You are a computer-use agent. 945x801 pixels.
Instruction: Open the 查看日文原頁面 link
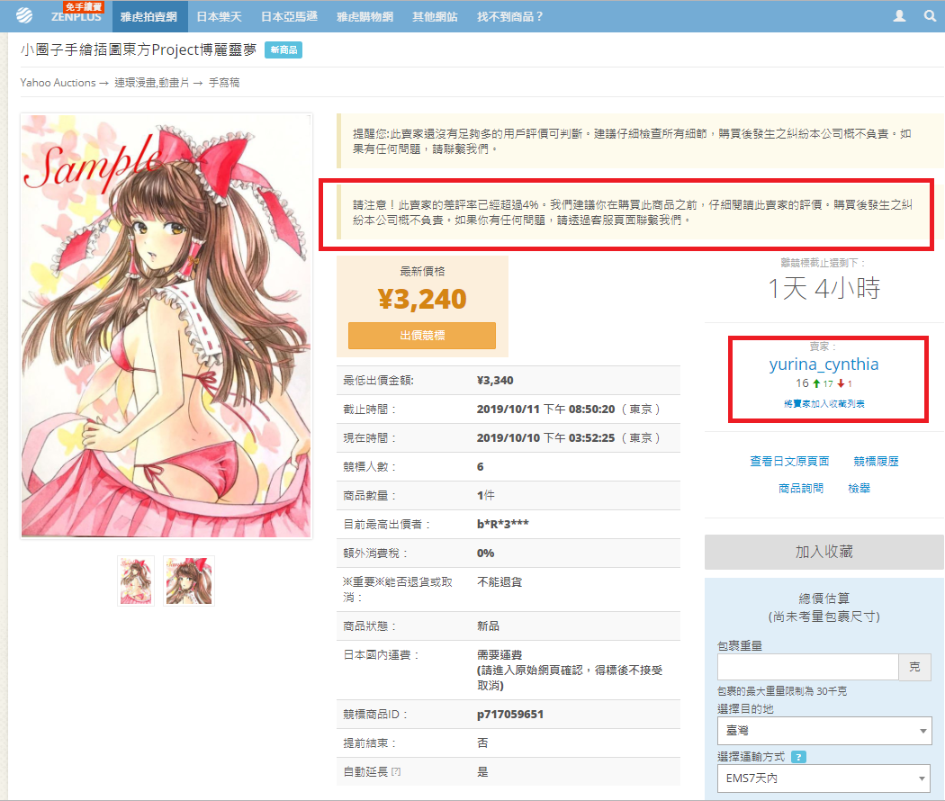click(789, 461)
